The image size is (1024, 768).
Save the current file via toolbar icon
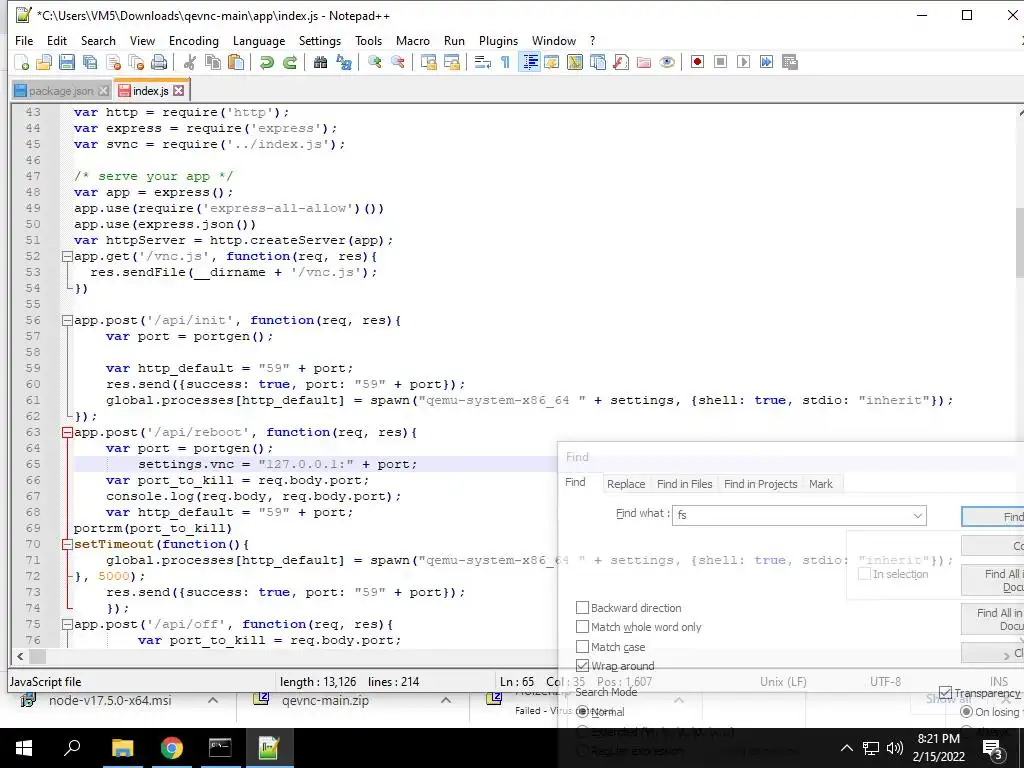(67, 63)
